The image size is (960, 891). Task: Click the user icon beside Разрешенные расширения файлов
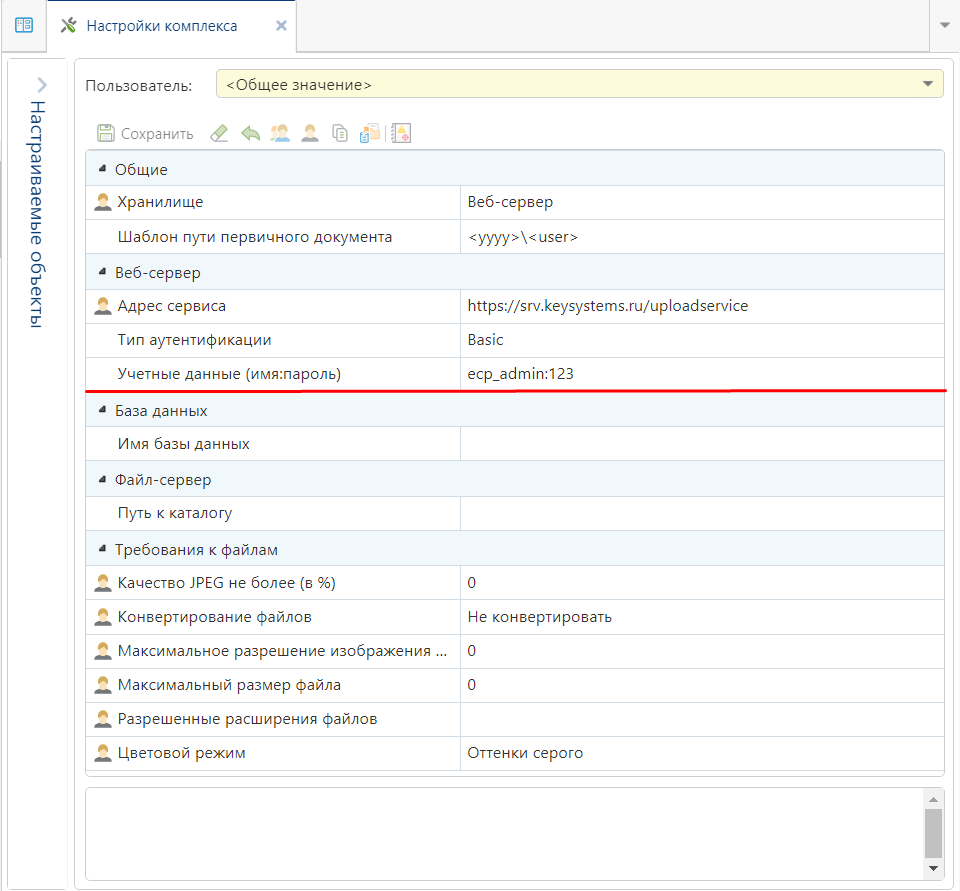click(103, 719)
